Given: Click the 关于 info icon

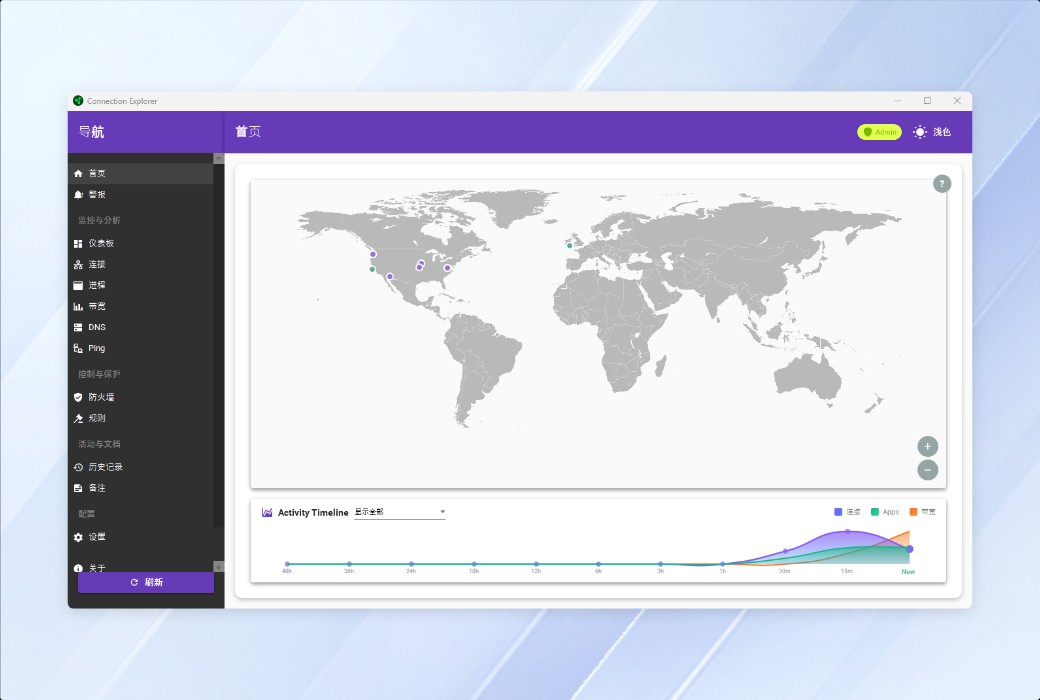Looking at the screenshot, I should pos(78,568).
